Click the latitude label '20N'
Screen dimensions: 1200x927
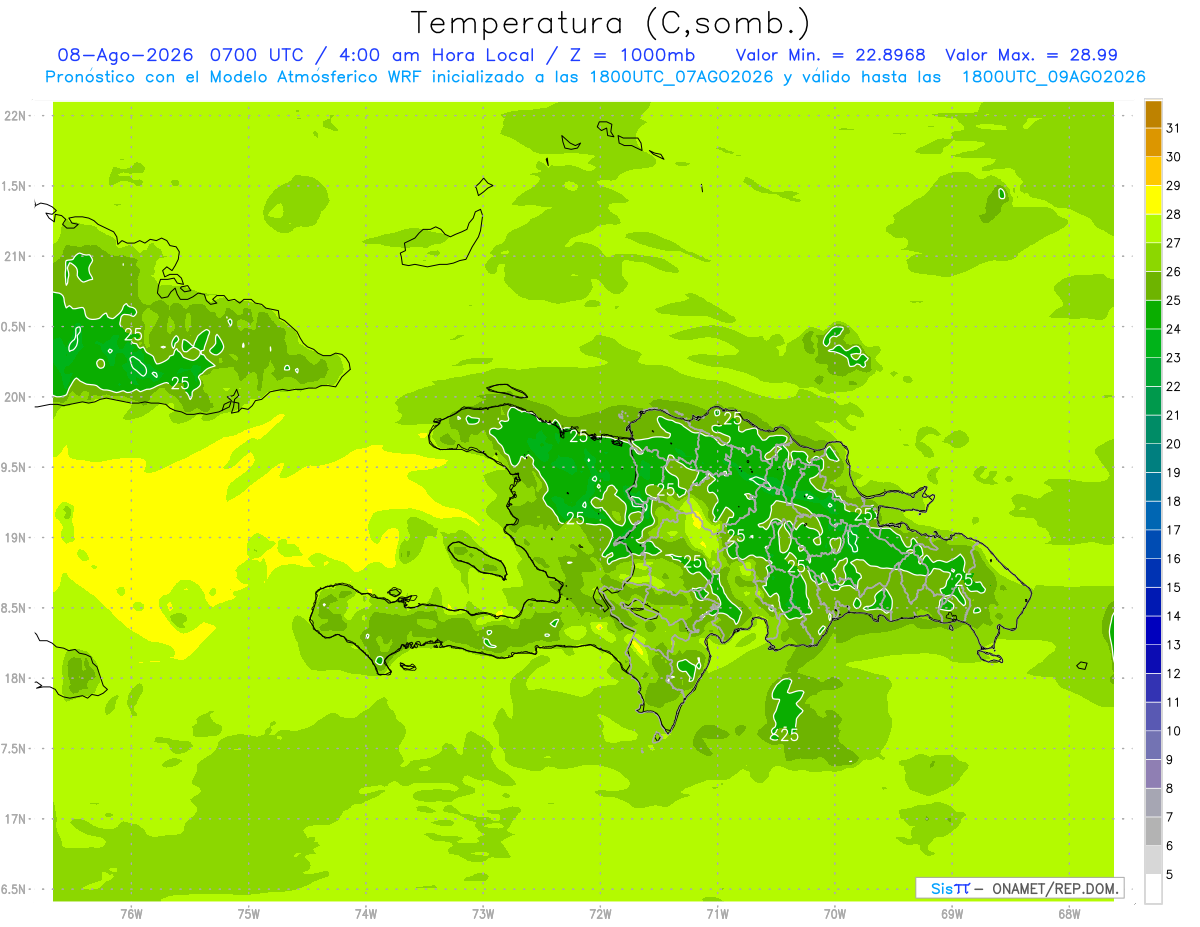(x=16, y=398)
